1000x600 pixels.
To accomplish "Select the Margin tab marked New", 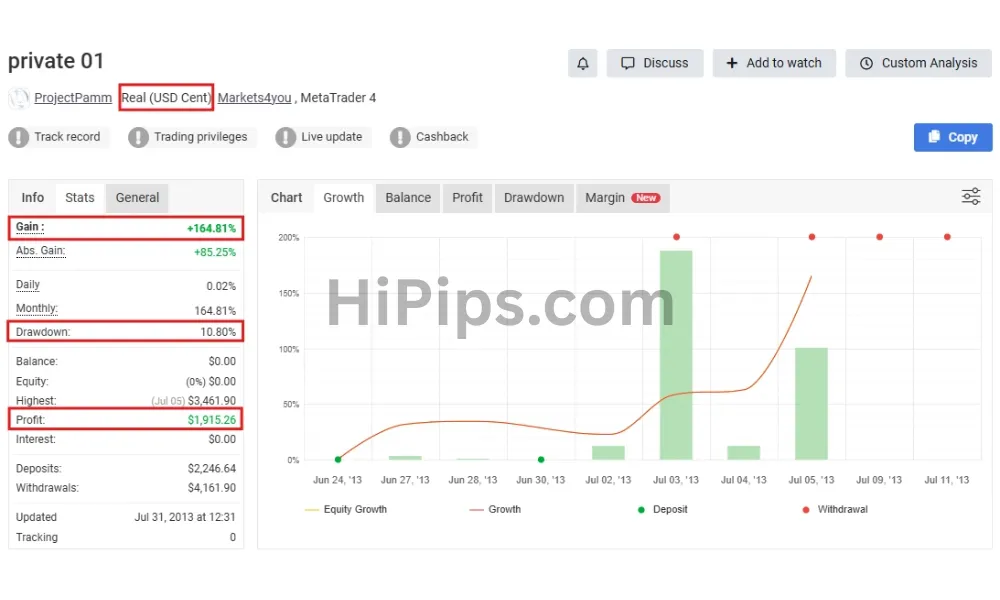I will click(x=622, y=198).
